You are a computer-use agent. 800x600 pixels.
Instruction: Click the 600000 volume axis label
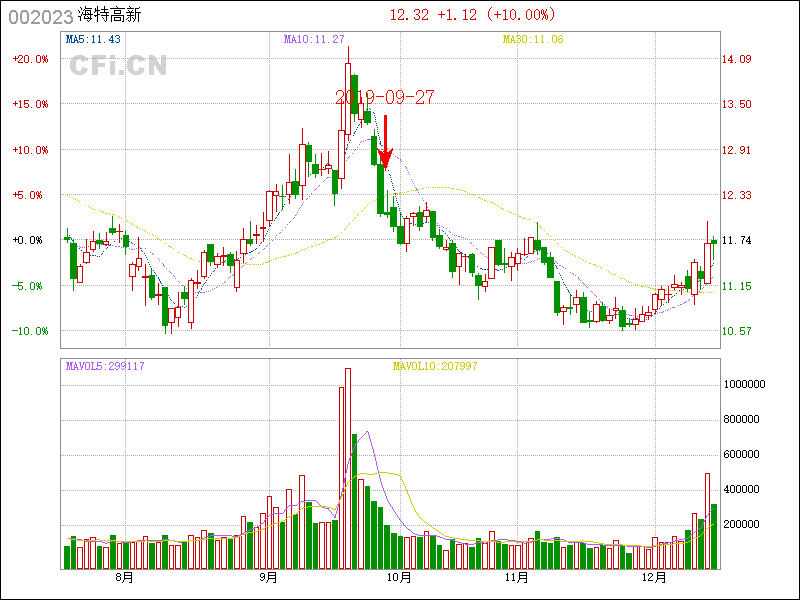[x=741, y=454]
